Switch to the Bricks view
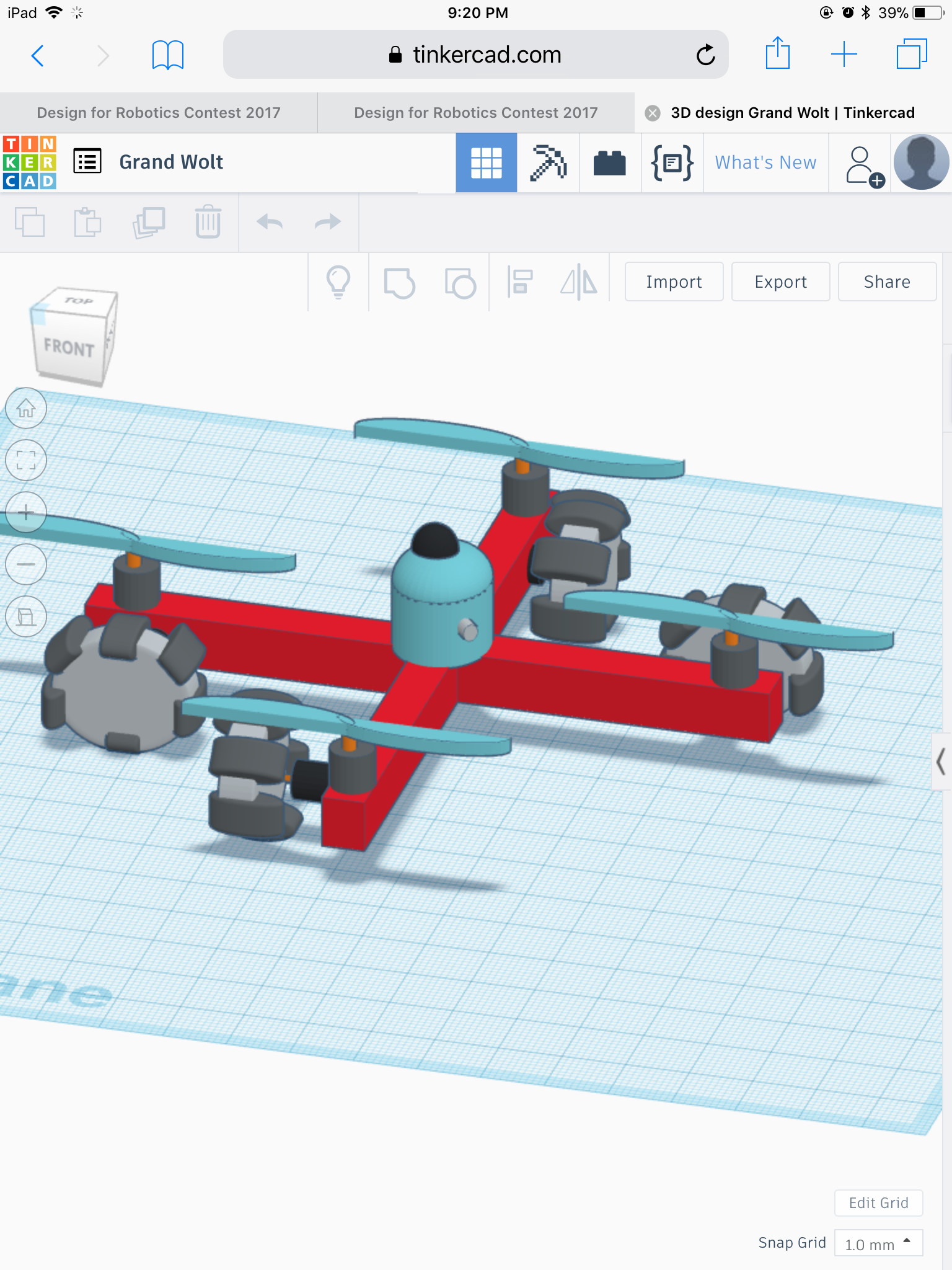952x1270 pixels. coord(610,163)
